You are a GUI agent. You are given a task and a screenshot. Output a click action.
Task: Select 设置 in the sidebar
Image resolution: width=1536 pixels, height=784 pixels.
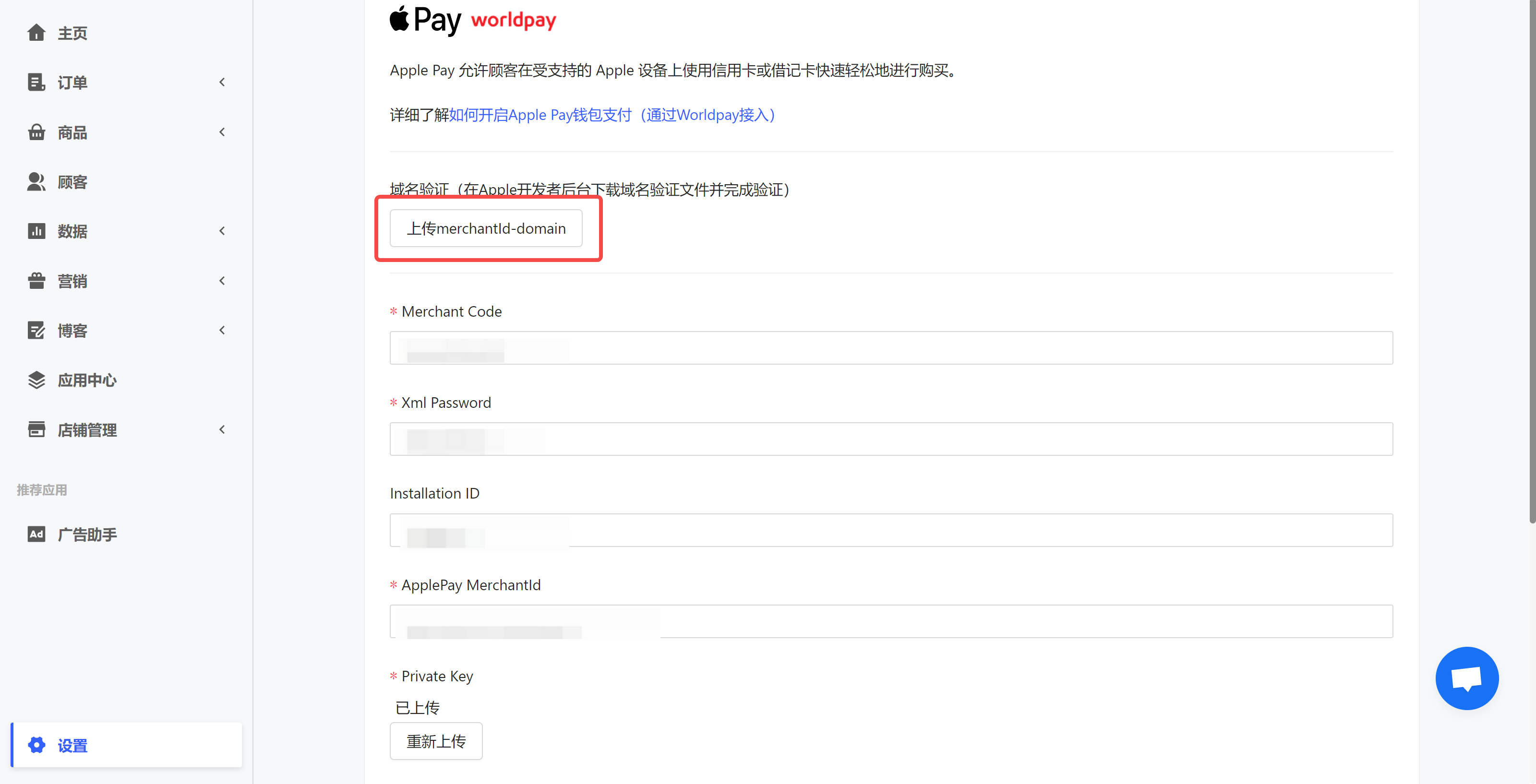pos(126,745)
